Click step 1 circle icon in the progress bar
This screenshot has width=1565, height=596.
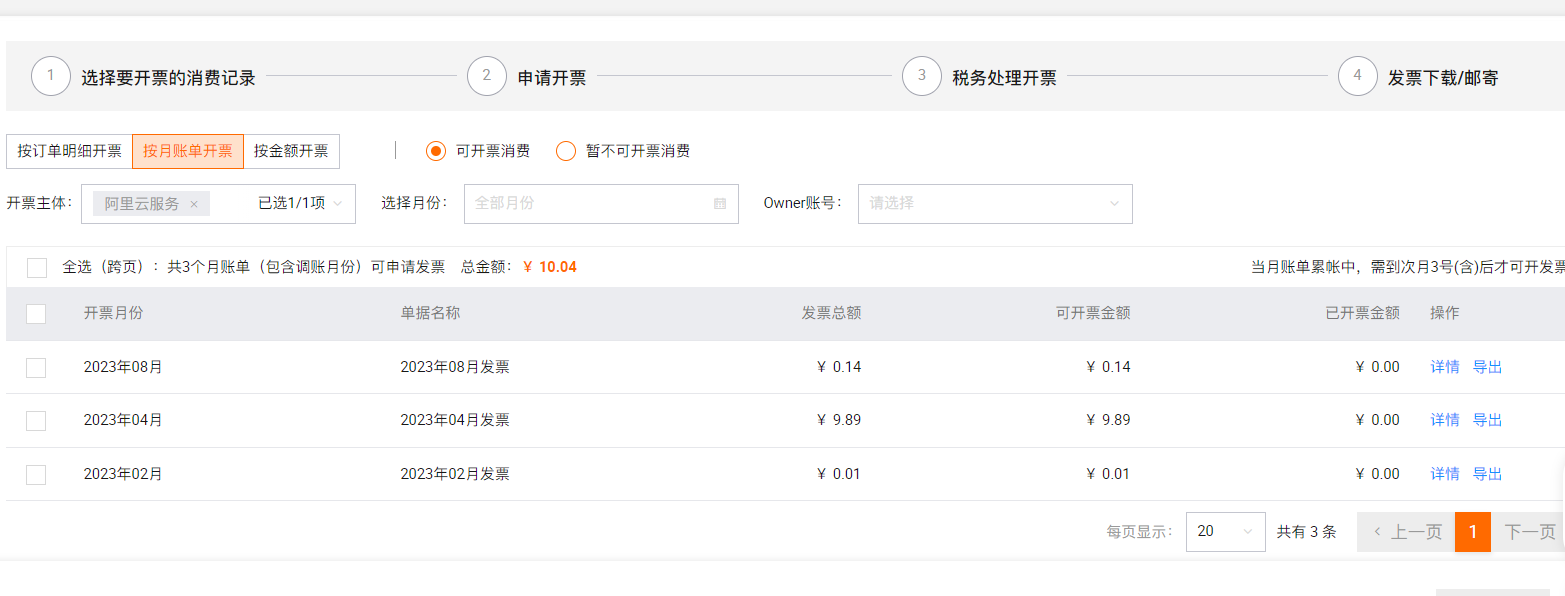point(51,76)
